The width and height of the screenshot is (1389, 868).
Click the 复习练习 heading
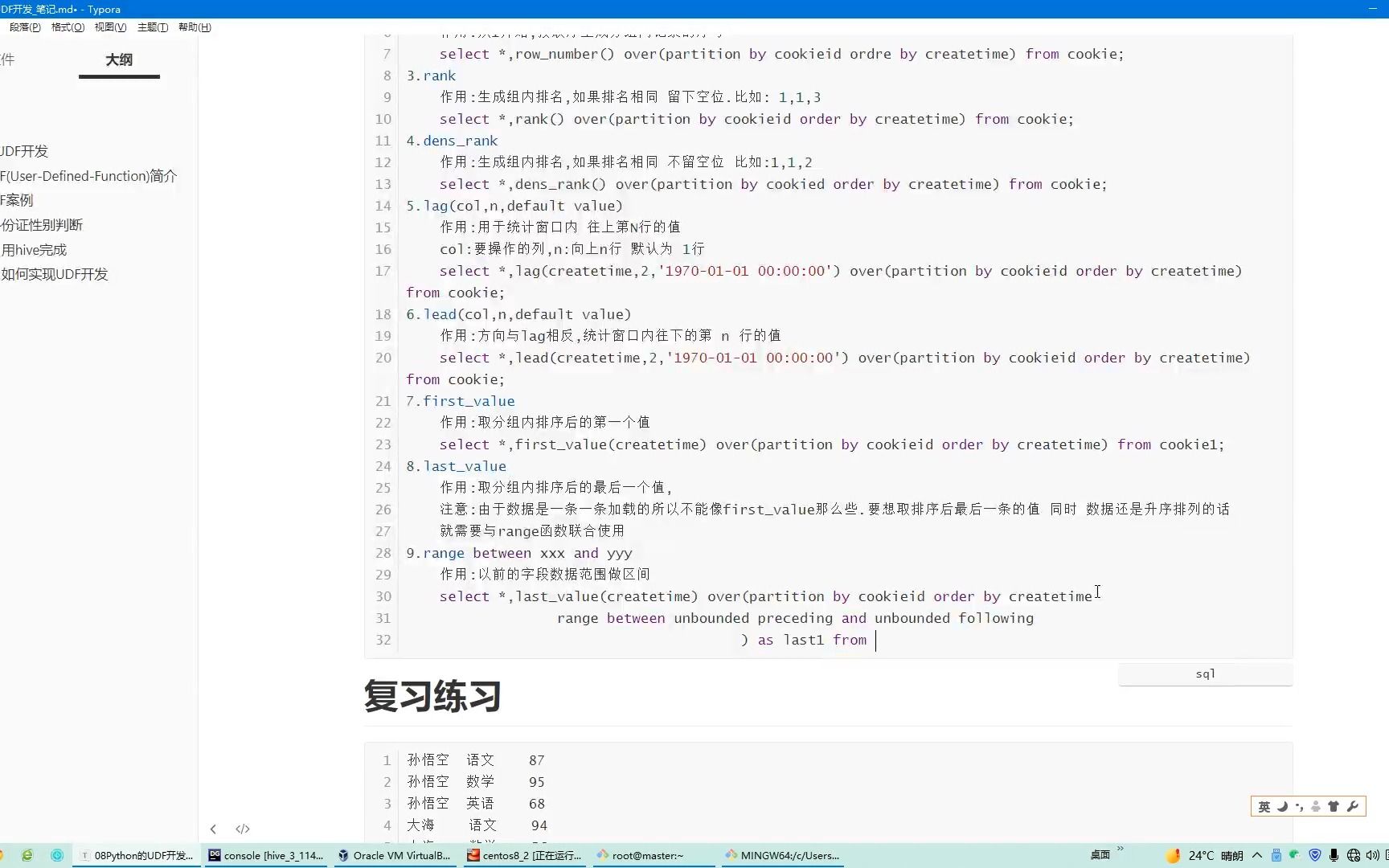click(x=432, y=696)
